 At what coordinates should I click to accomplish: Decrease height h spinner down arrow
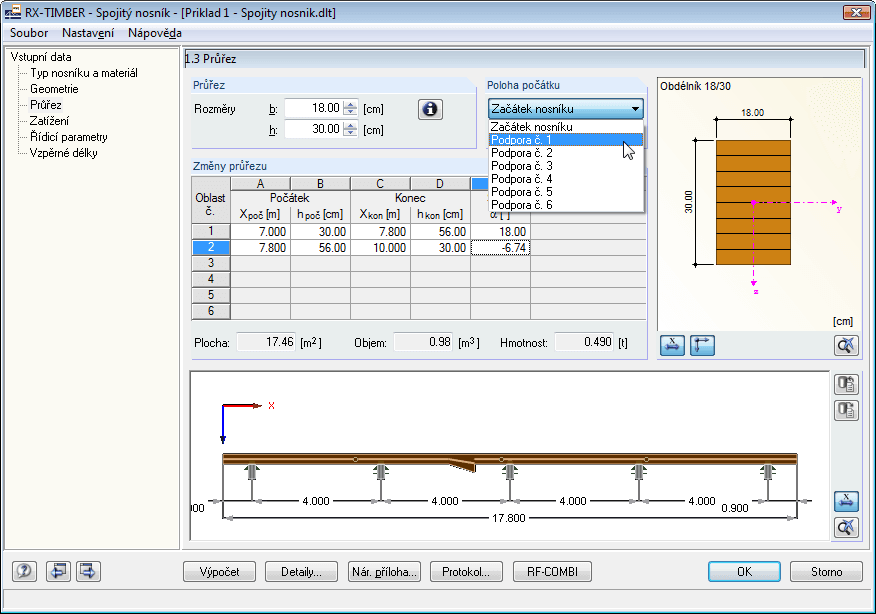350,133
